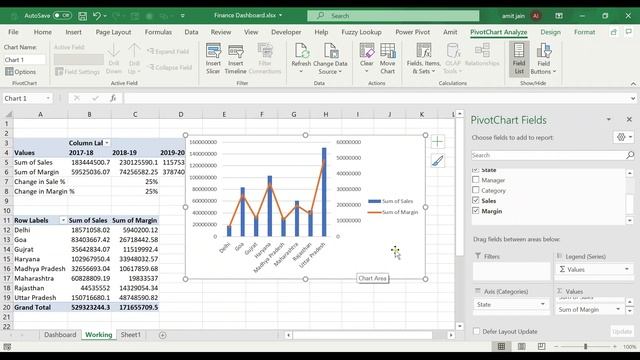Click the title bar Search box
The image size is (640, 360).
[393, 16]
